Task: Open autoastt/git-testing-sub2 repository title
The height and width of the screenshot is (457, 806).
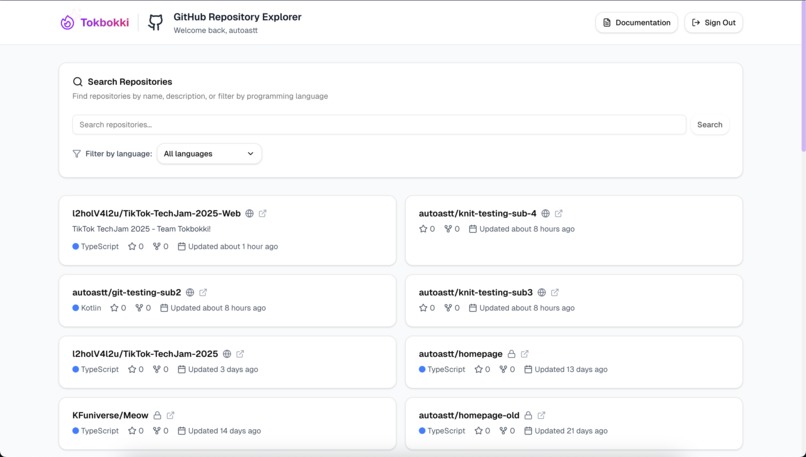Action: (126, 293)
